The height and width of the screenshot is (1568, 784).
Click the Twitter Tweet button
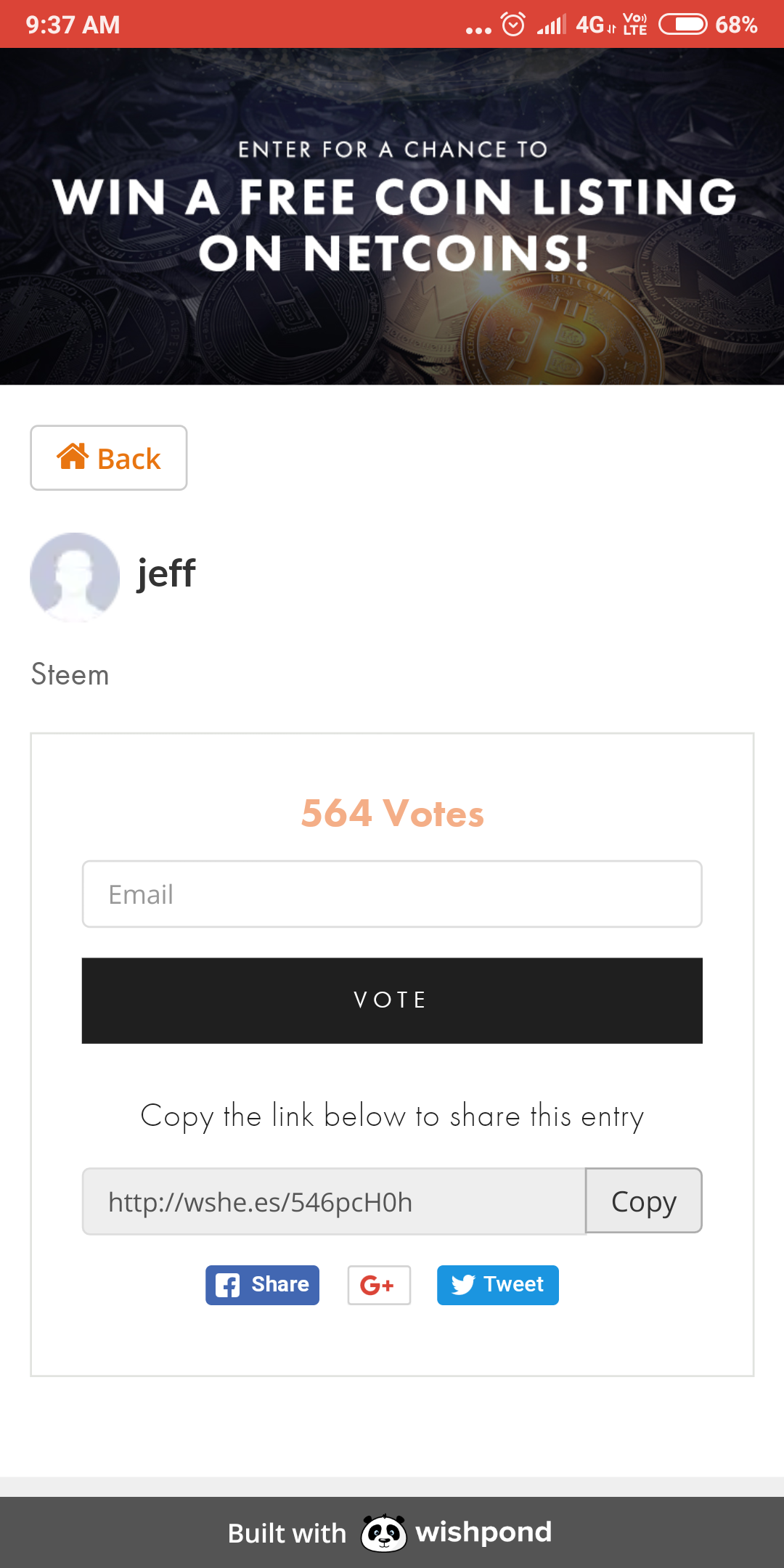497,1285
